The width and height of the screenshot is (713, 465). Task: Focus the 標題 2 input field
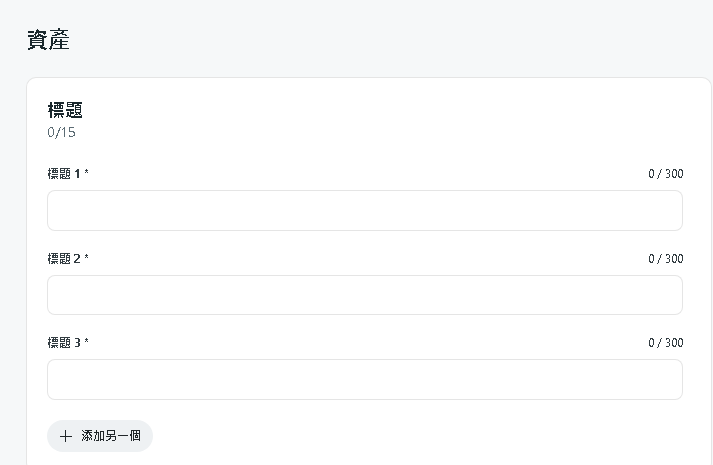coord(365,295)
